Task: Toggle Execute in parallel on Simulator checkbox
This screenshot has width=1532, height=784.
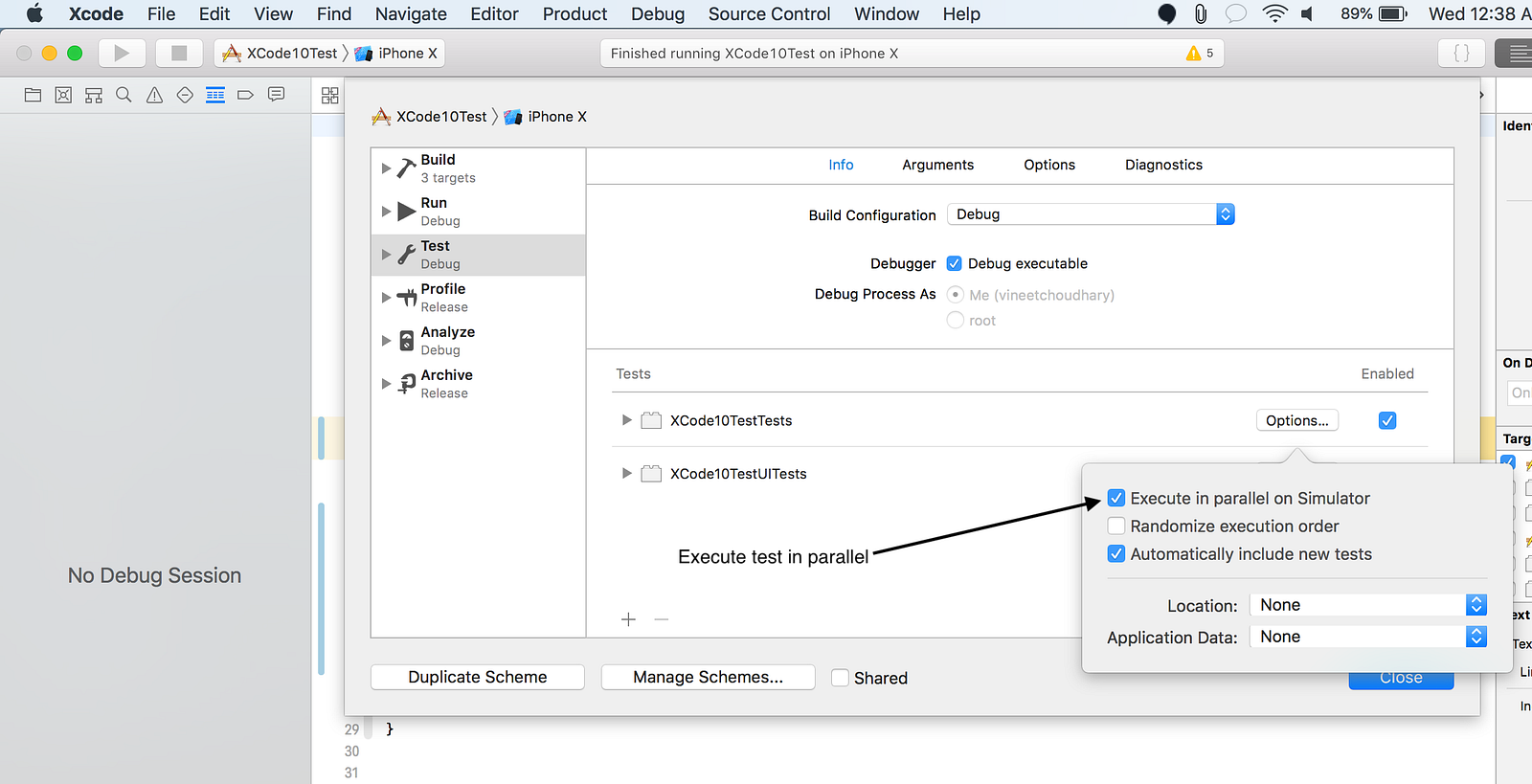Action: [1116, 498]
